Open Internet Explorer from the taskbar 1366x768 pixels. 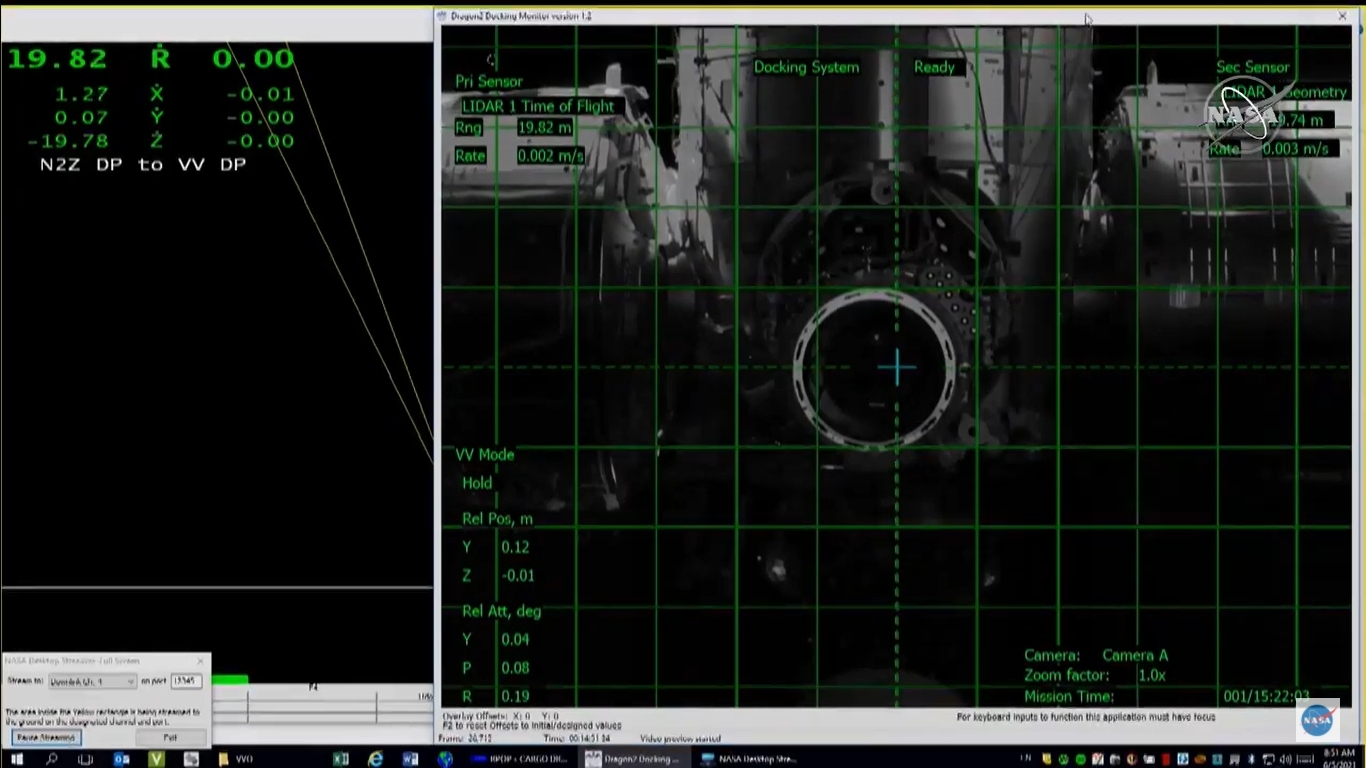(376, 759)
